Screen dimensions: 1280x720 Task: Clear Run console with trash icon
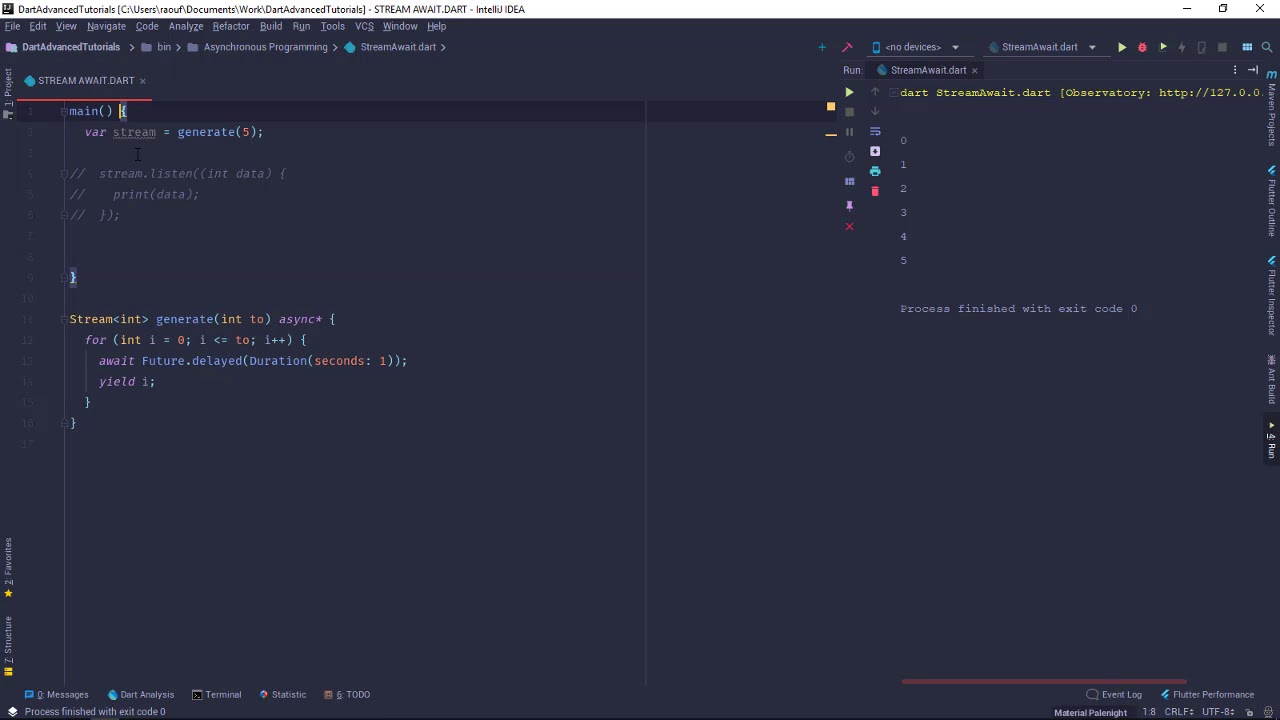(875, 191)
